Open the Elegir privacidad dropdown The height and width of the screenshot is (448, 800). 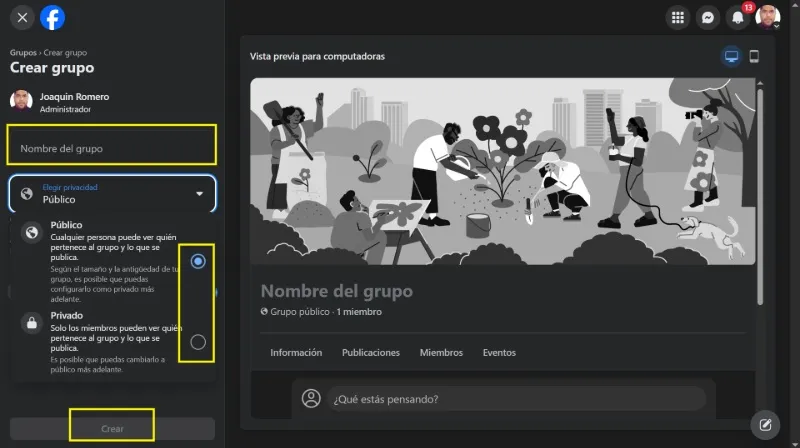[112, 193]
